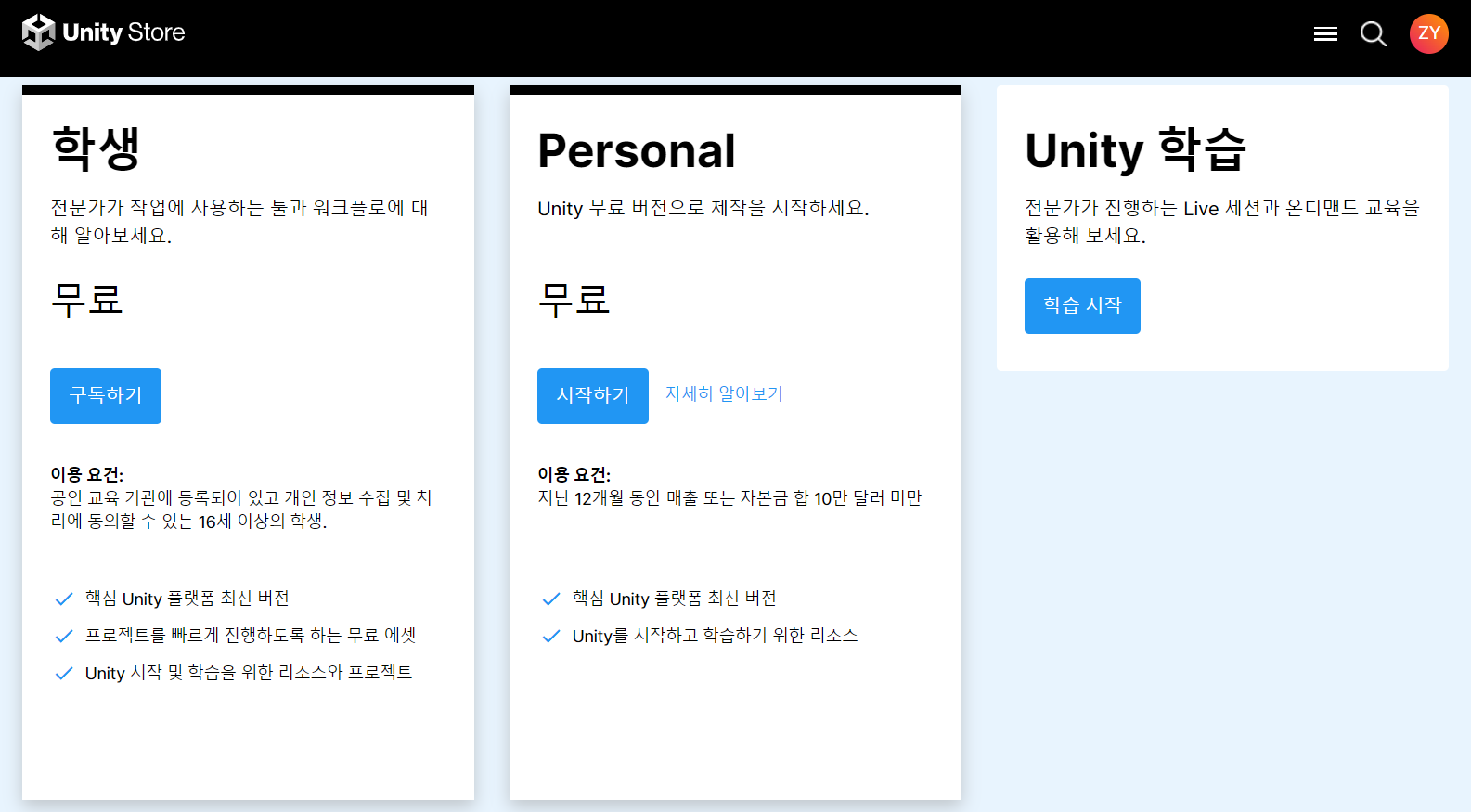Click the '전문가가 작업에 사용하는 툴' description
This screenshot has height=812, width=1471.
coord(239,222)
